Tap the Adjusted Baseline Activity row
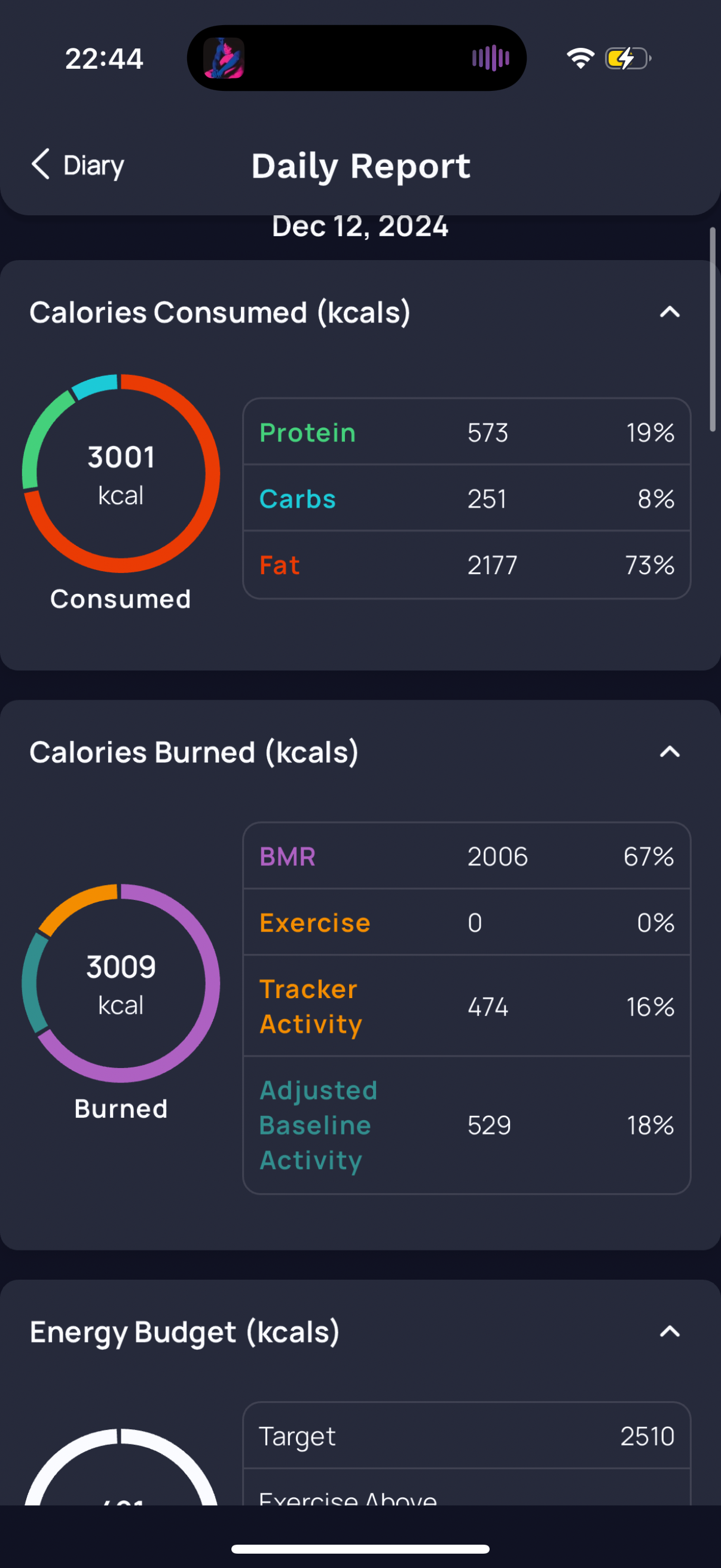 pyautogui.click(x=467, y=1125)
